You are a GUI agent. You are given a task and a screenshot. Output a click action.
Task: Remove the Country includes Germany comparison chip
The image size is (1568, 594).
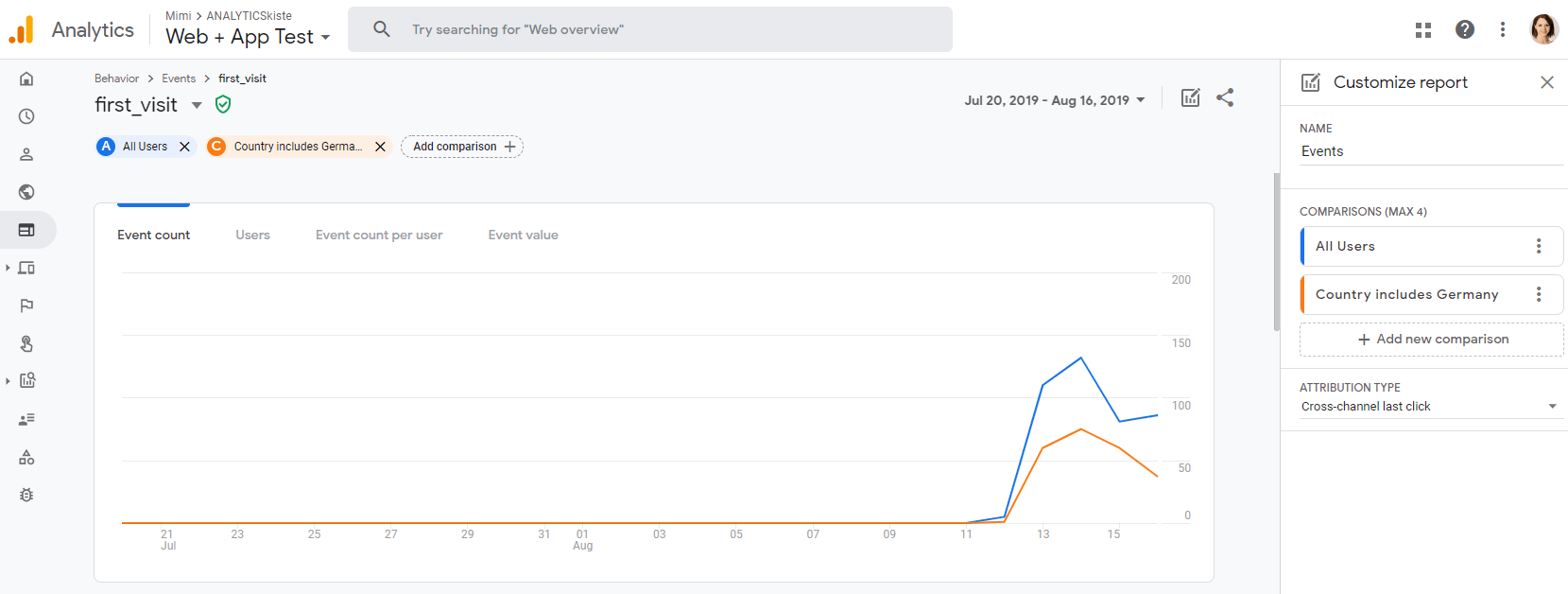coord(380,147)
